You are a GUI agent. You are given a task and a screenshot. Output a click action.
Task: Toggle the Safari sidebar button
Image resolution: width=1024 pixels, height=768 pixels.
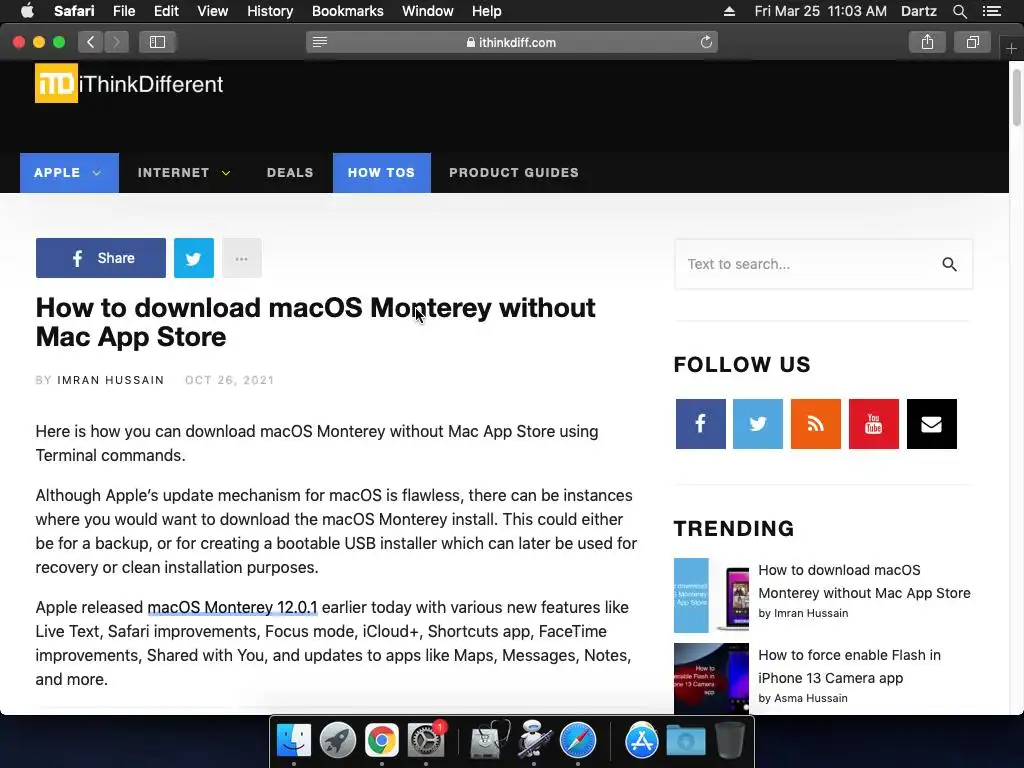click(x=157, y=42)
